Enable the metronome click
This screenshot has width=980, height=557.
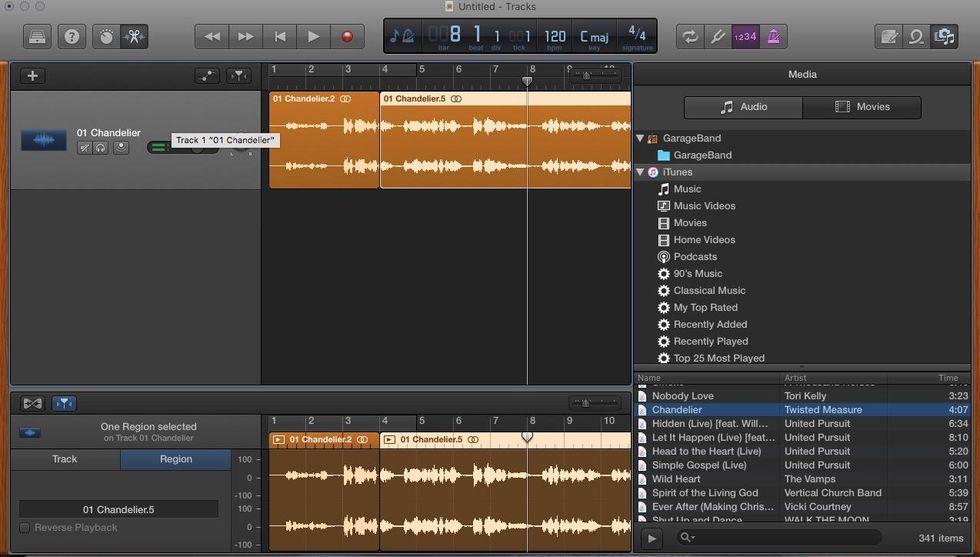click(774, 37)
